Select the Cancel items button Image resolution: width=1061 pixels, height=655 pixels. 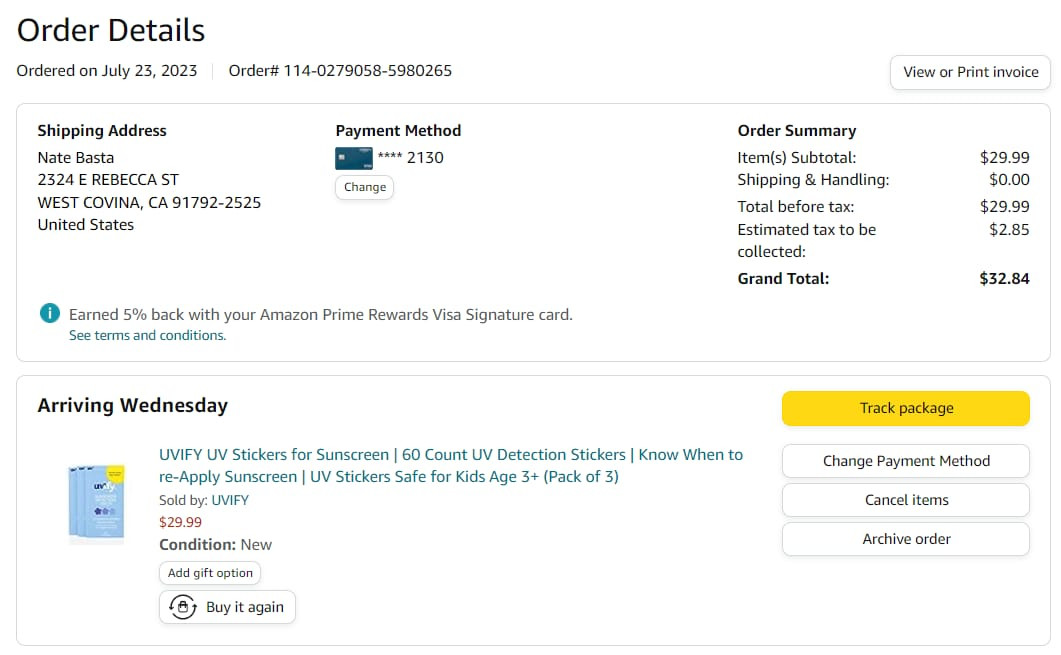pyautogui.click(x=905, y=500)
